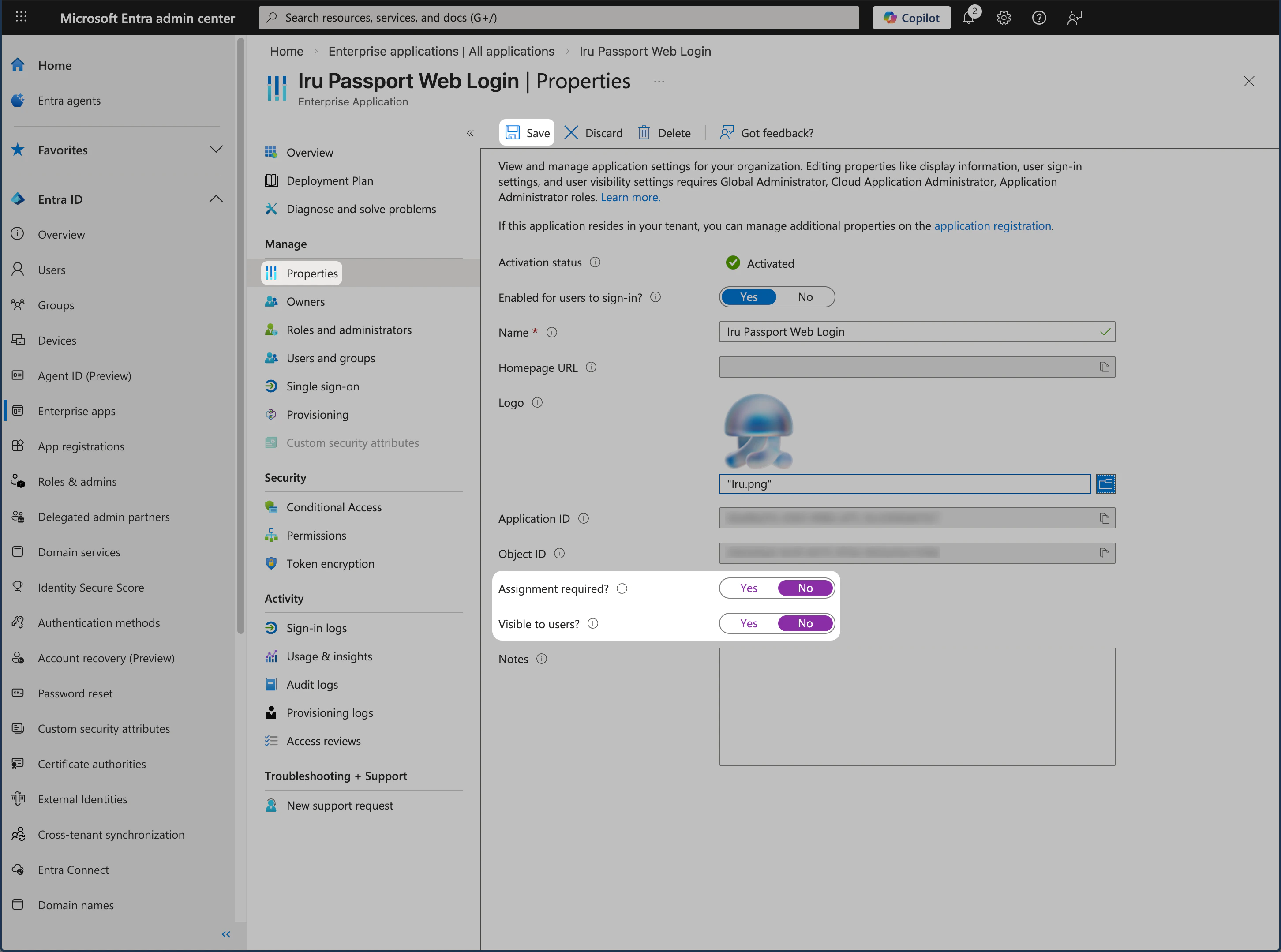The height and width of the screenshot is (952, 1281).
Task: Expand the Favorites section
Action: click(216, 149)
